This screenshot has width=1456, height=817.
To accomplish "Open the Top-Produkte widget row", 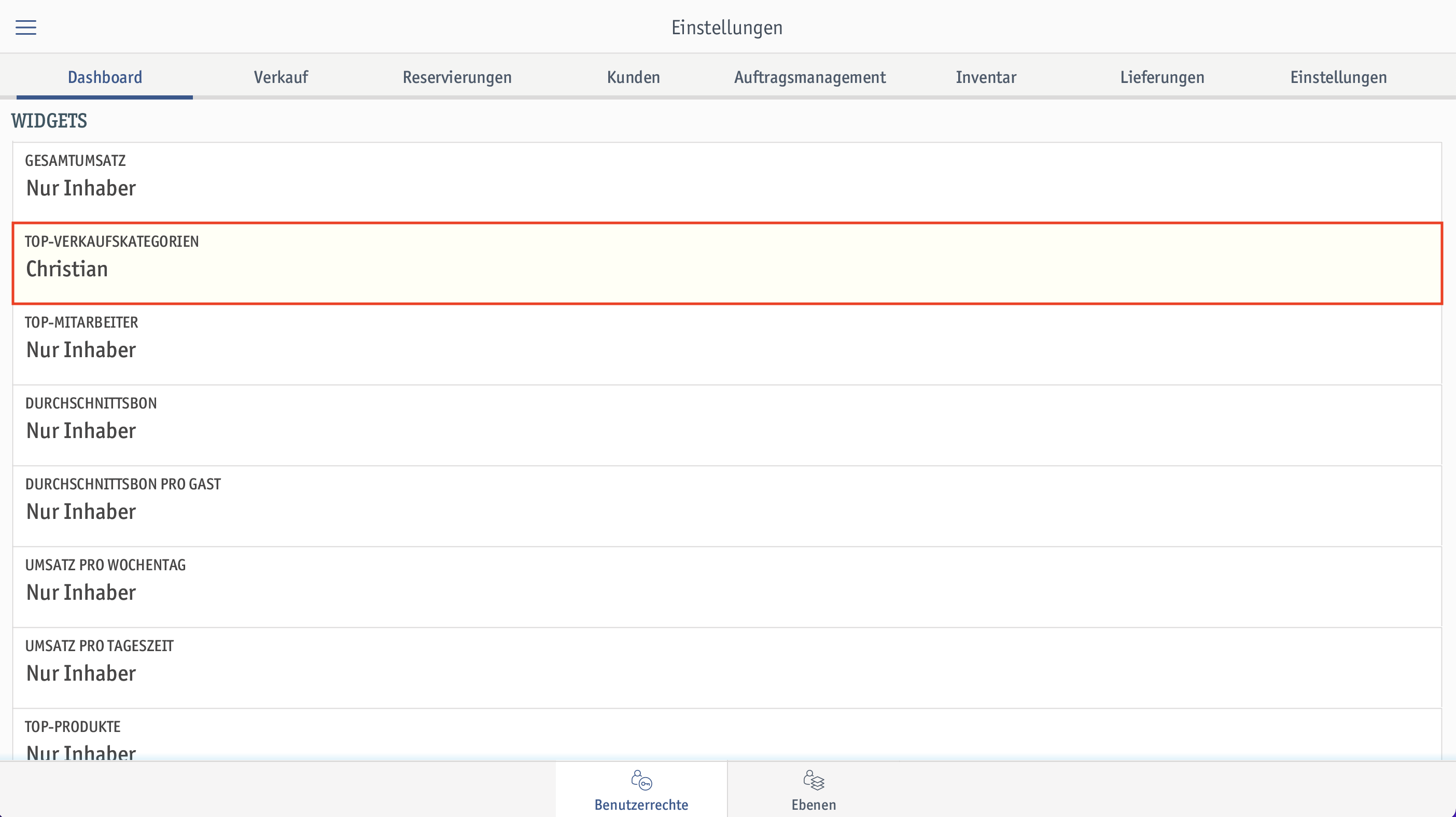I will [727, 735].
